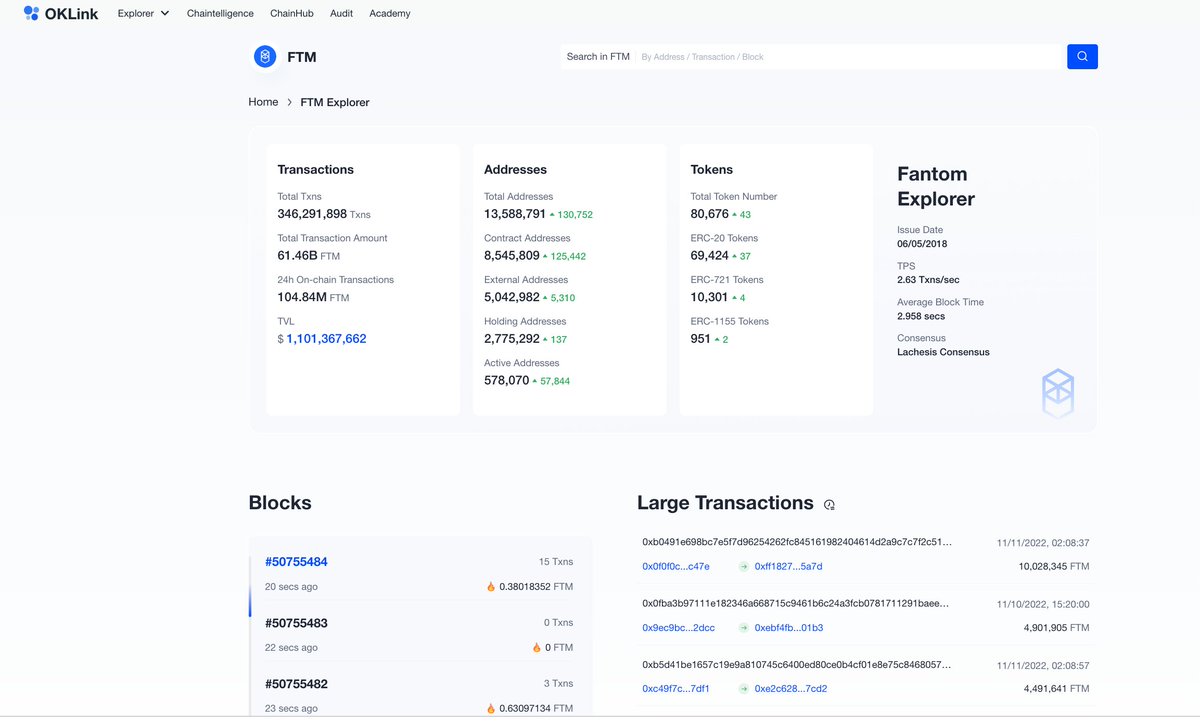
Task: Open the OKLink logo home link
Action: click(x=61, y=13)
